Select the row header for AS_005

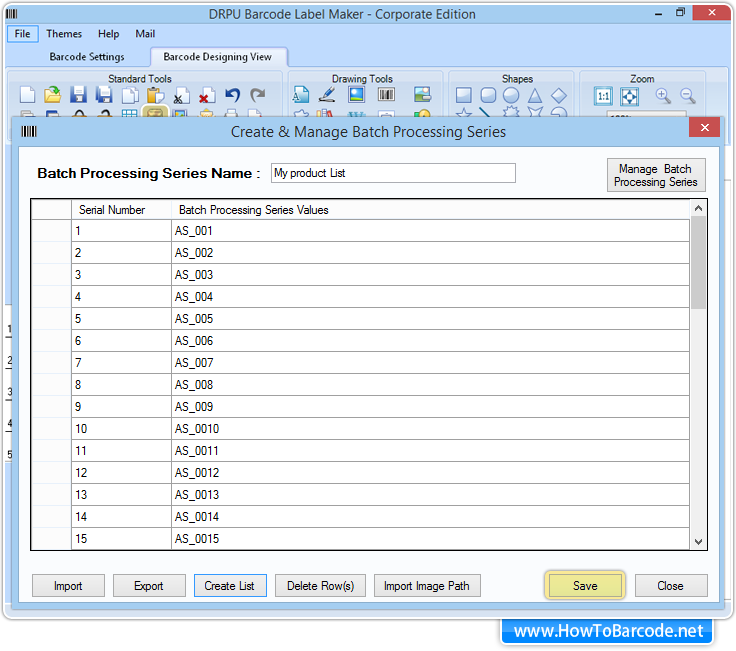(x=51, y=319)
